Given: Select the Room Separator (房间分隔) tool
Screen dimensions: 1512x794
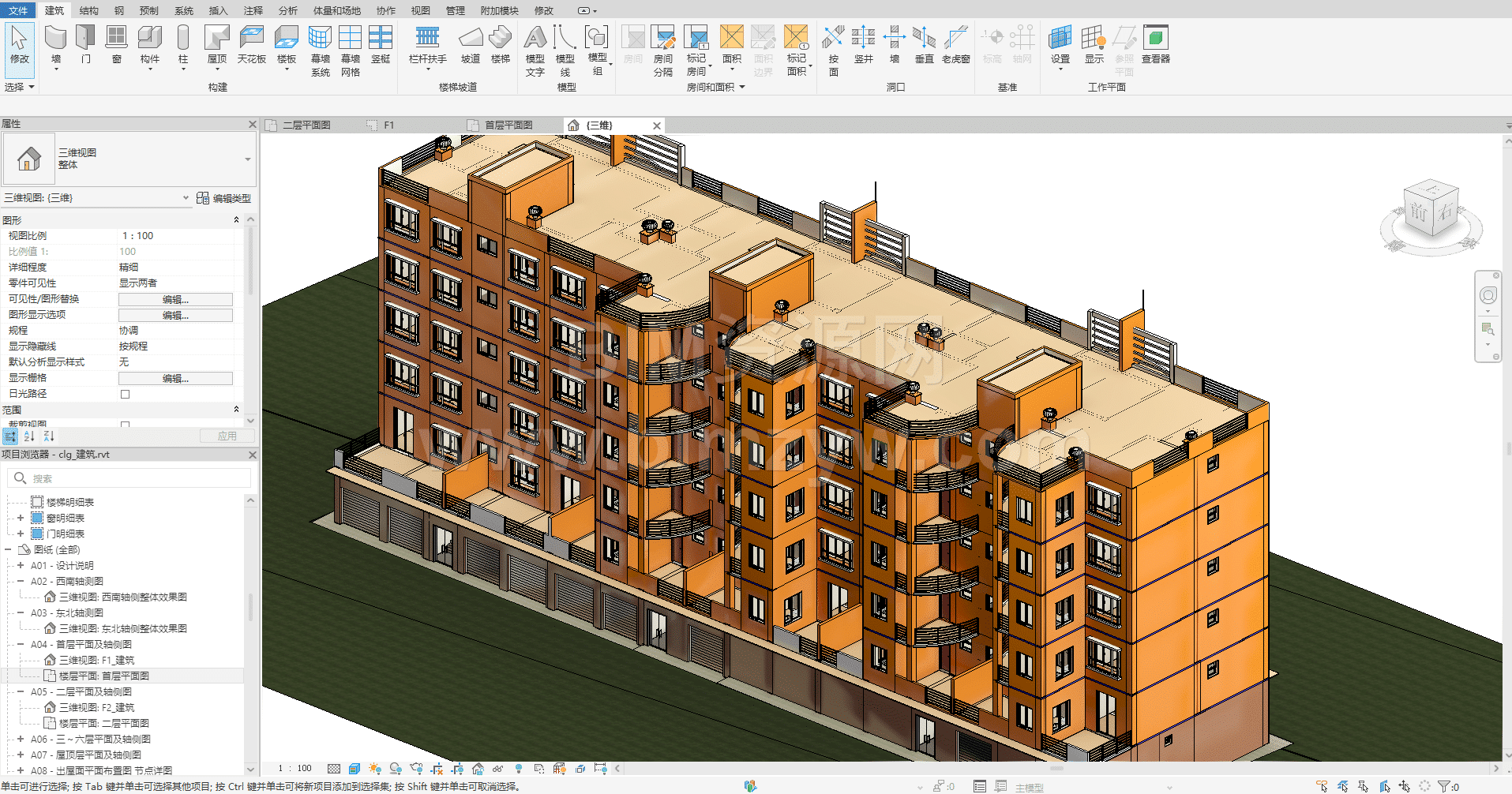Looking at the screenshot, I should [x=663, y=51].
